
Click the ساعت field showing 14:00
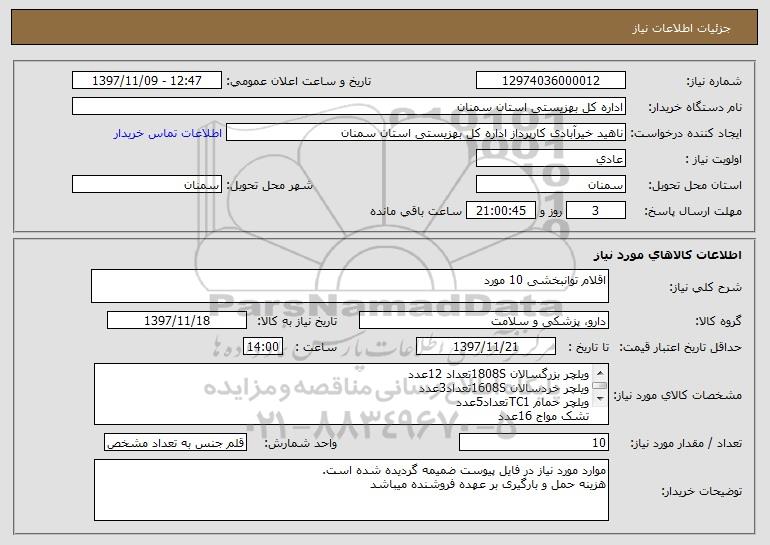coord(263,346)
